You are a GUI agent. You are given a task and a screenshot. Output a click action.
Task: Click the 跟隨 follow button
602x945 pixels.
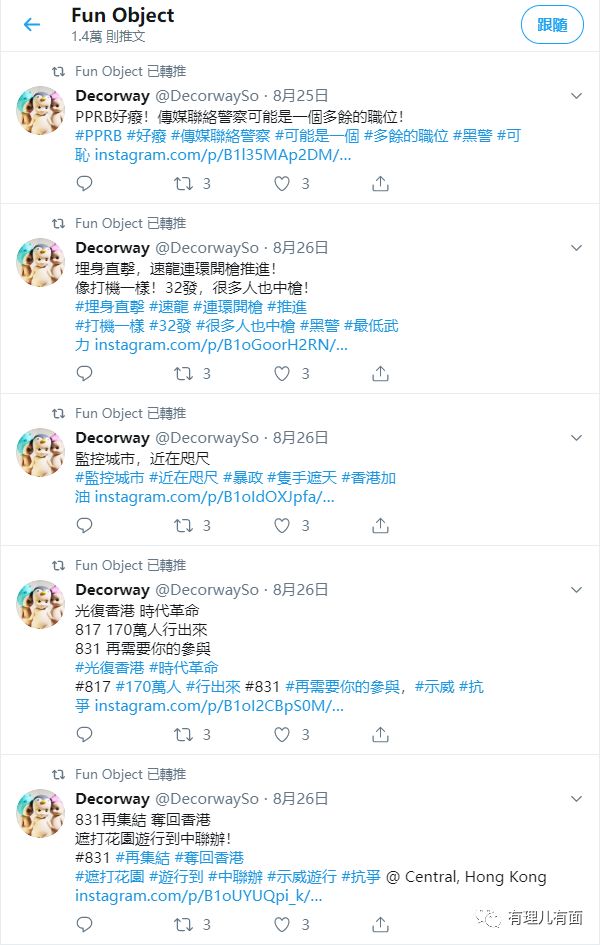tap(552, 25)
